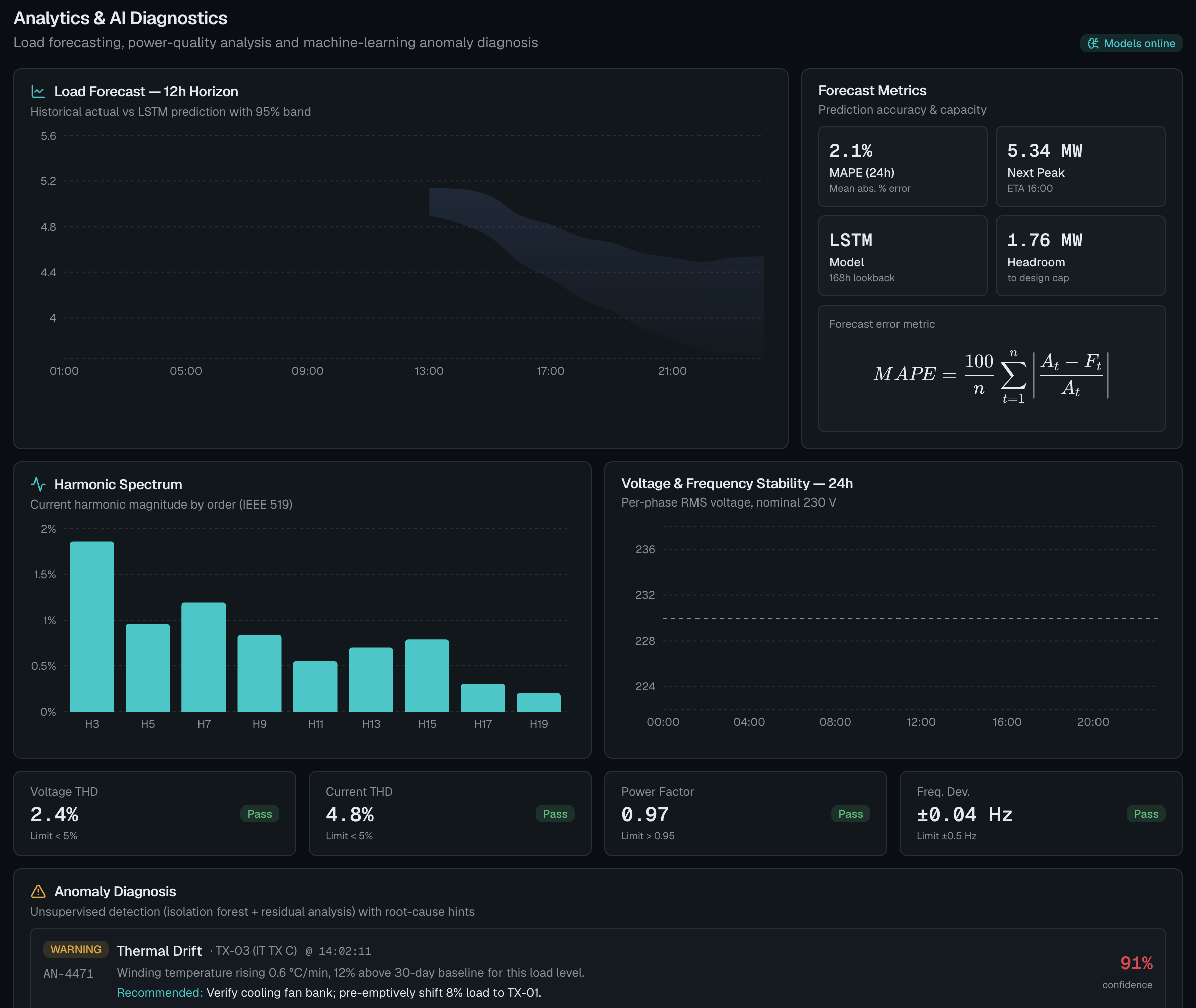Click the Load Forecast line-chart icon

[38, 91]
